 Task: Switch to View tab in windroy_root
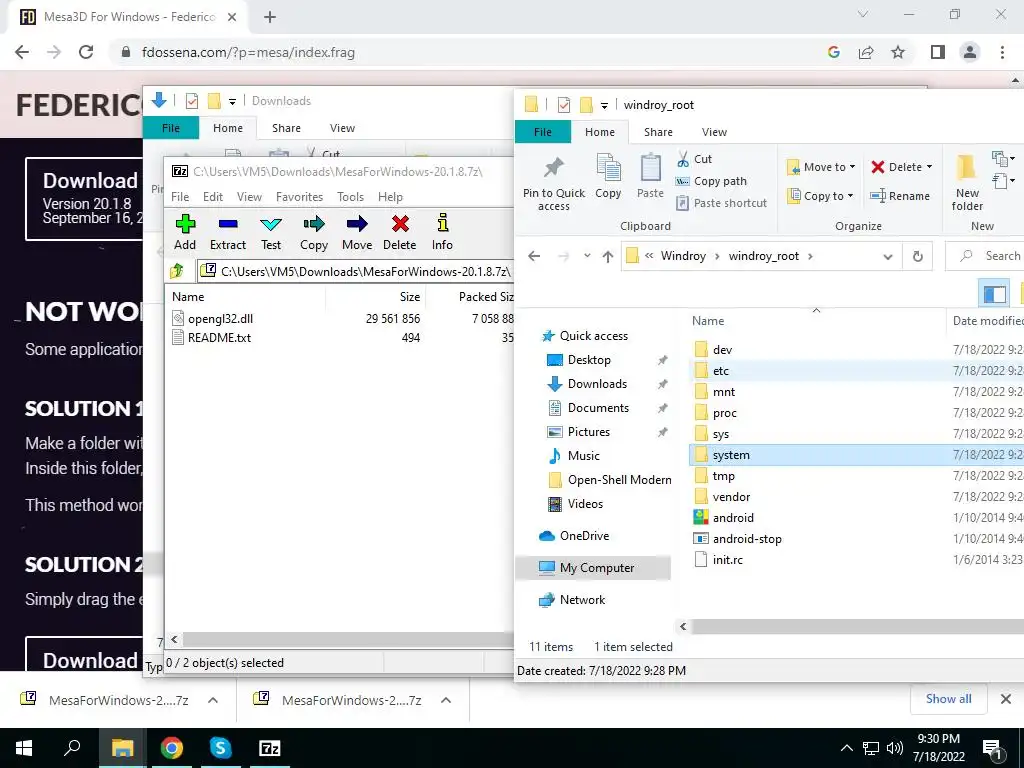[714, 132]
